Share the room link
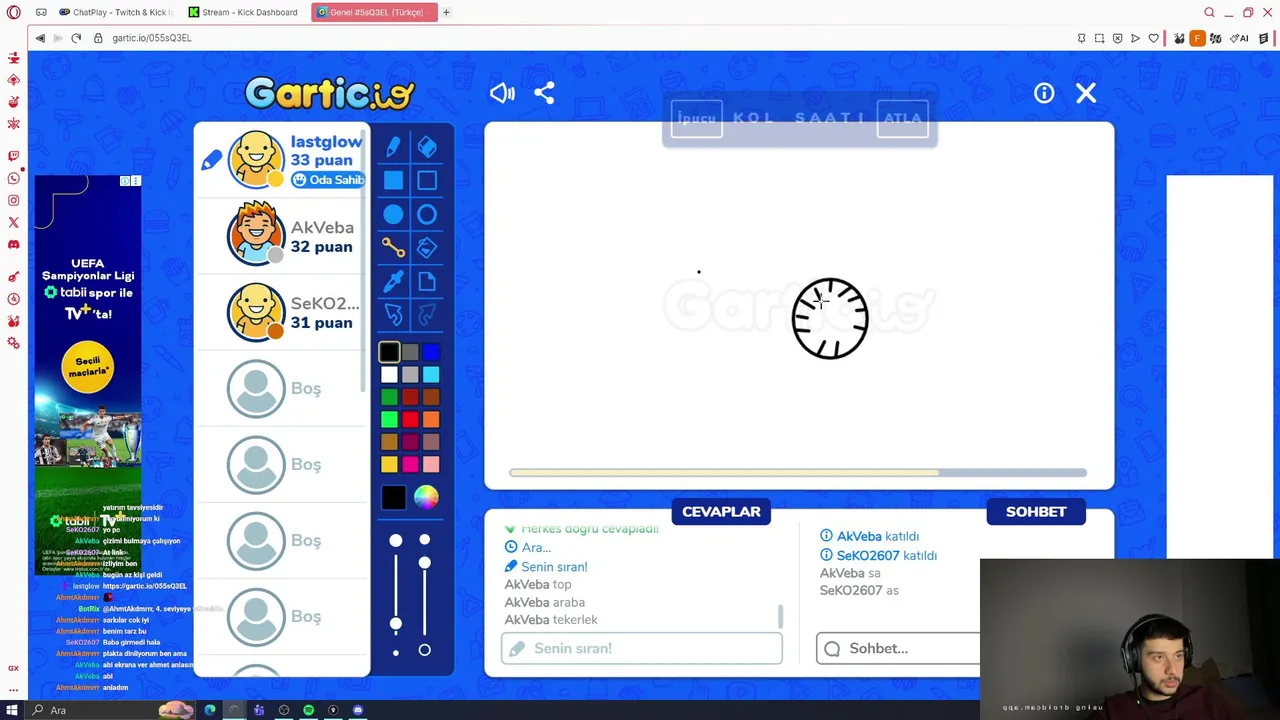This screenshot has height=720, width=1280. coord(544,93)
